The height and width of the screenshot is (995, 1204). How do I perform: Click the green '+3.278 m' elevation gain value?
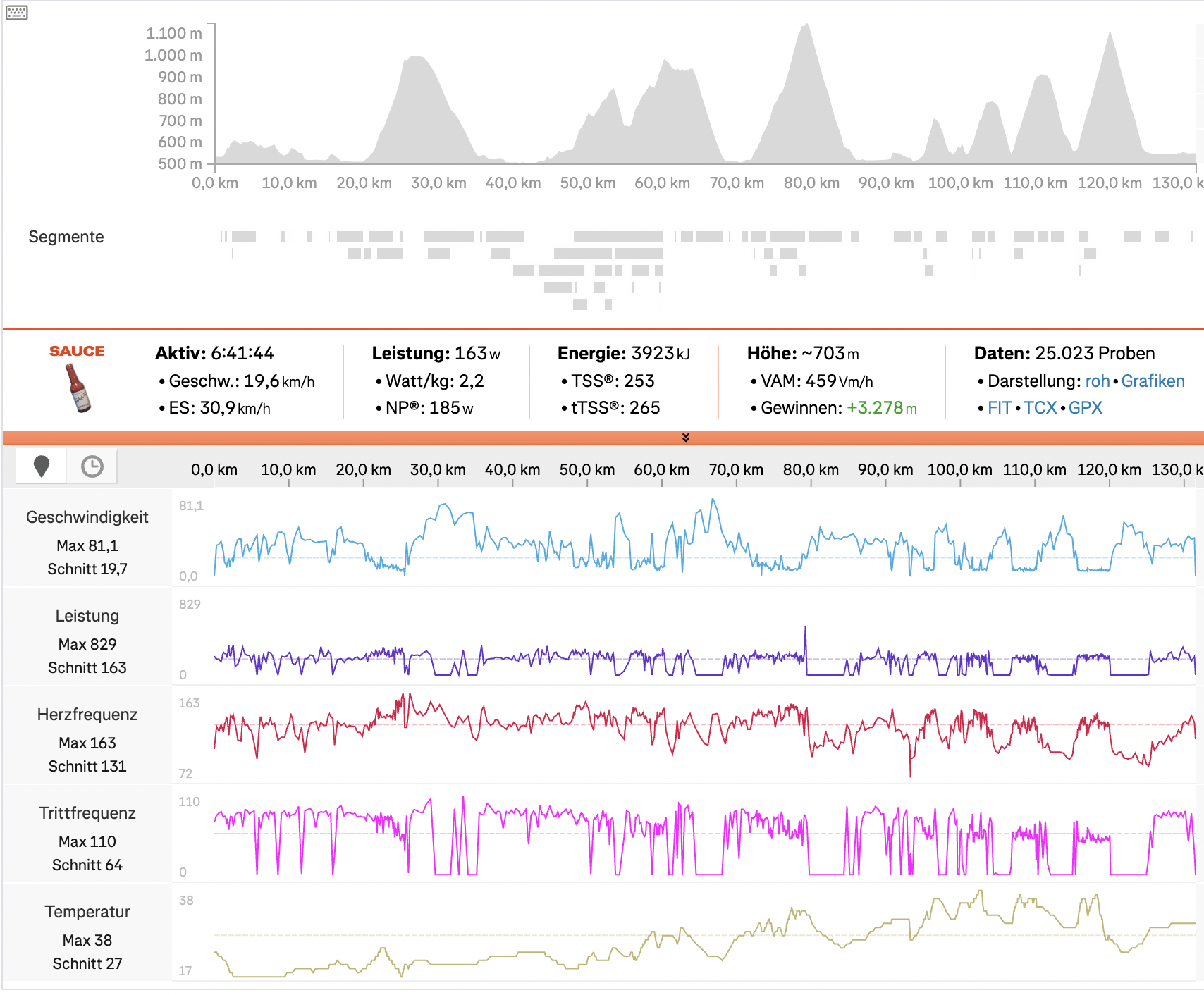[882, 408]
